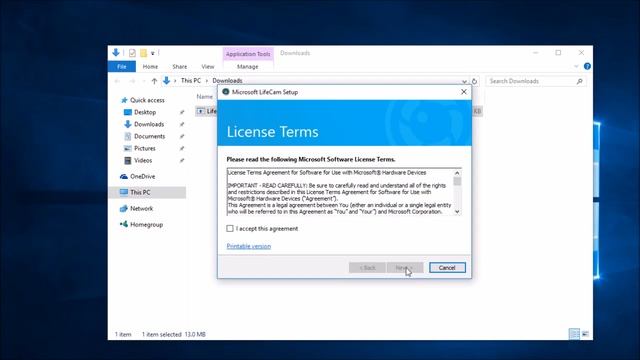
Task: Click the 1 item selected status text
Action: (162, 334)
